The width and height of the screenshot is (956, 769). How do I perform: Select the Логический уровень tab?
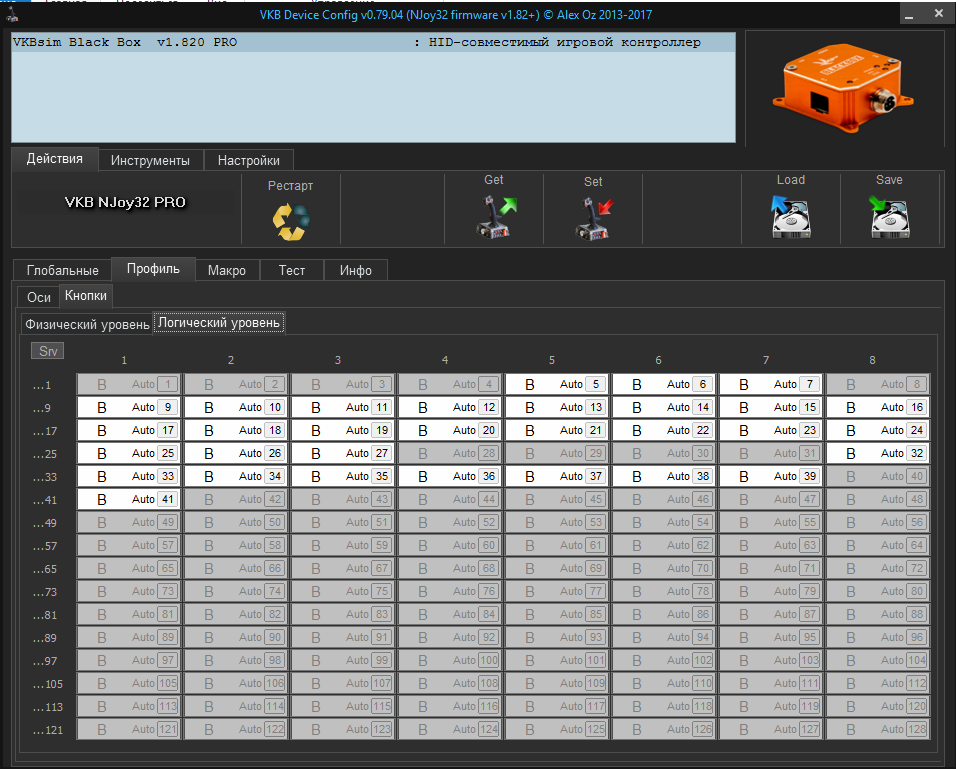click(219, 323)
